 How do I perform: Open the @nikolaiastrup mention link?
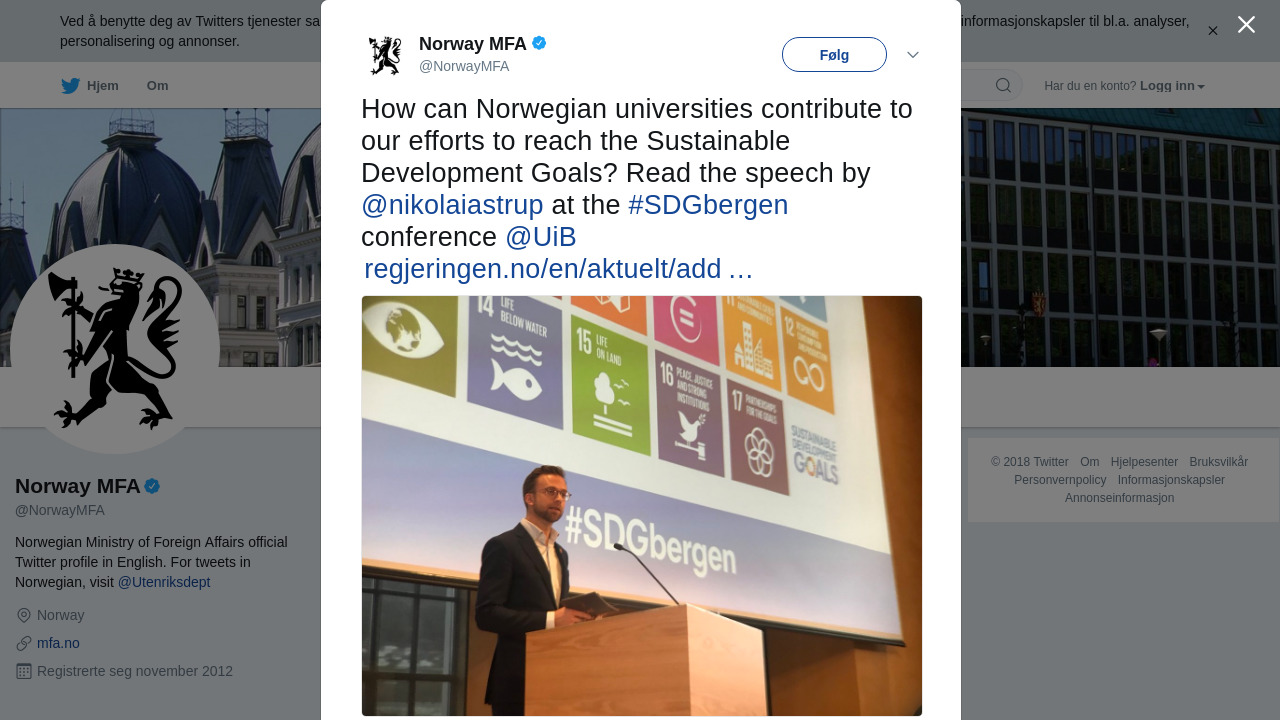pyautogui.click(x=452, y=205)
